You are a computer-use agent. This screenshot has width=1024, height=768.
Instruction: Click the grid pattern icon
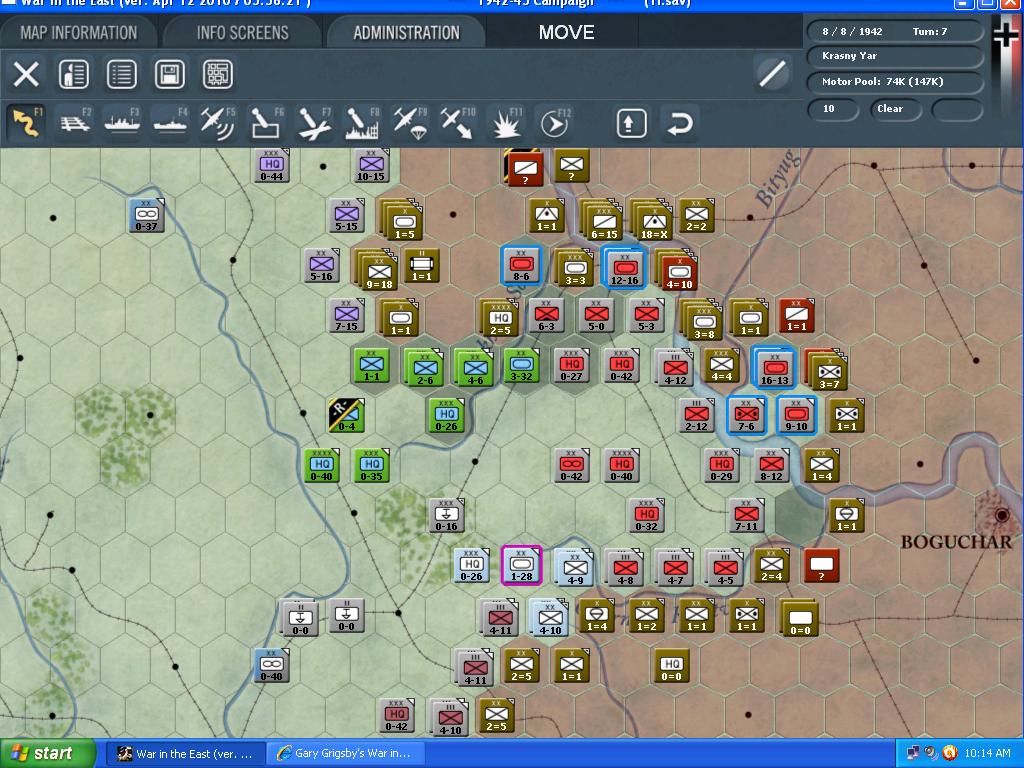point(217,74)
